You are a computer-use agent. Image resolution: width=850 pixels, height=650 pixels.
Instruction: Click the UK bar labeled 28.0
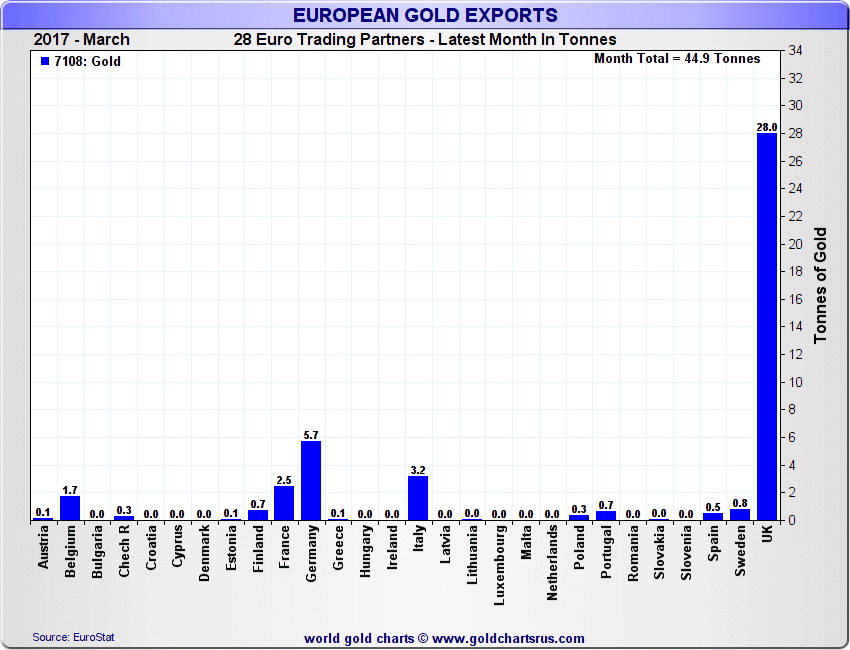[766, 326]
